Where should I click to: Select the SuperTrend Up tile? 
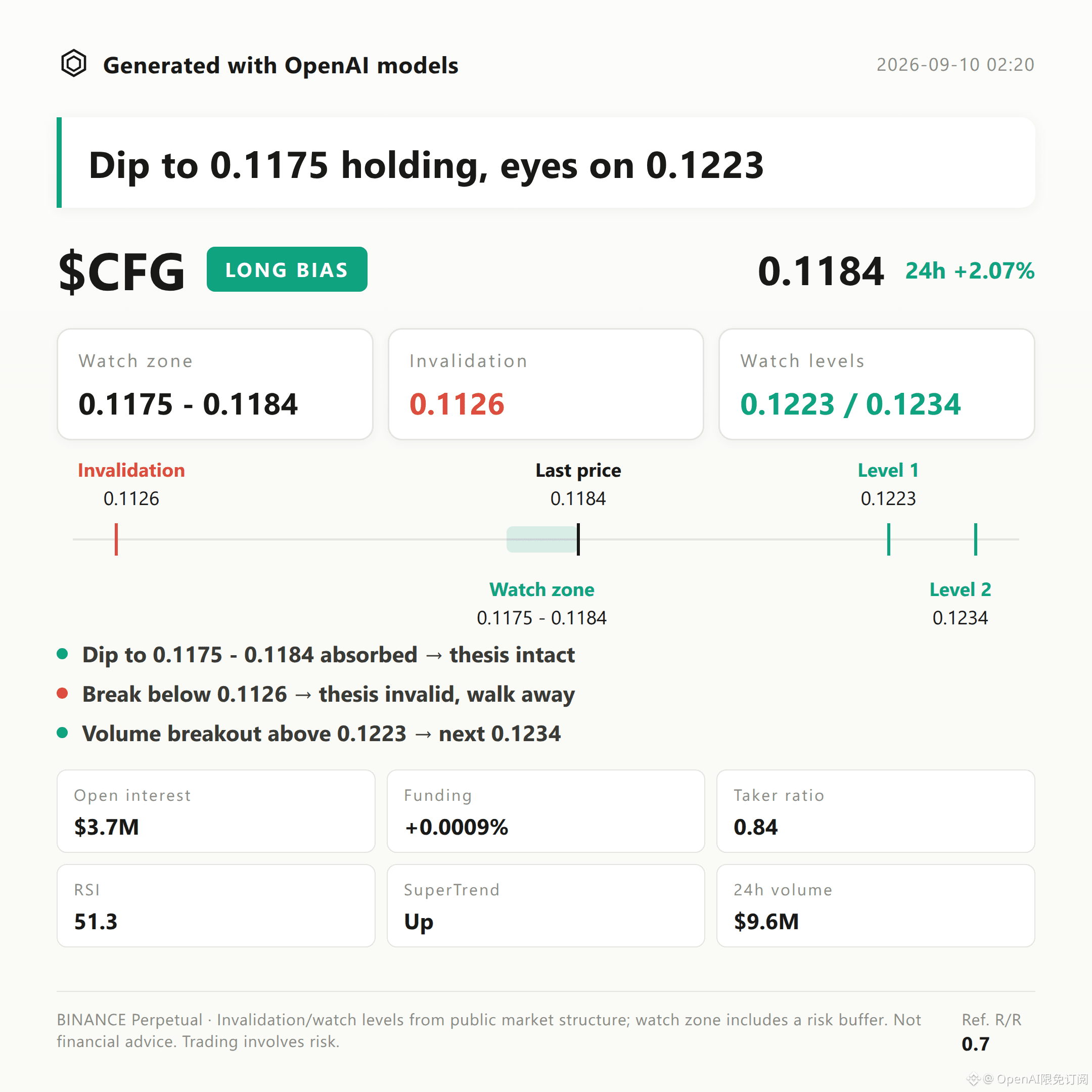click(x=546, y=905)
